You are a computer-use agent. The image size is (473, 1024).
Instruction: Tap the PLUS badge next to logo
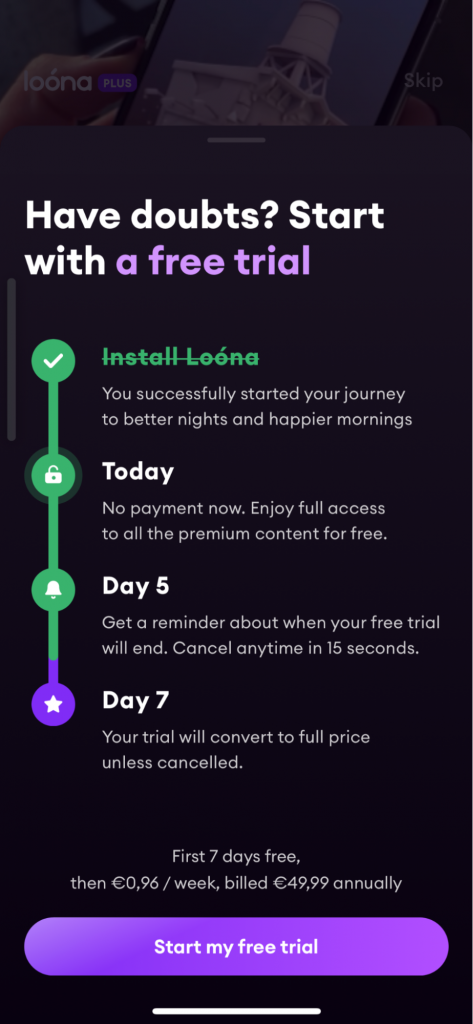pyautogui.click(x=117, y=83)
